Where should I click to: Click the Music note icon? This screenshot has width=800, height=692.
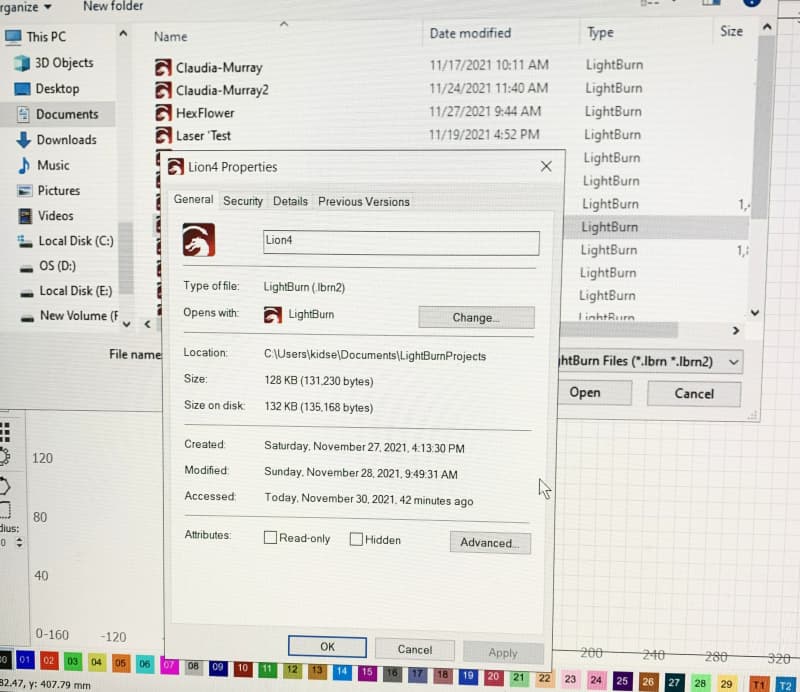point(24,165)
